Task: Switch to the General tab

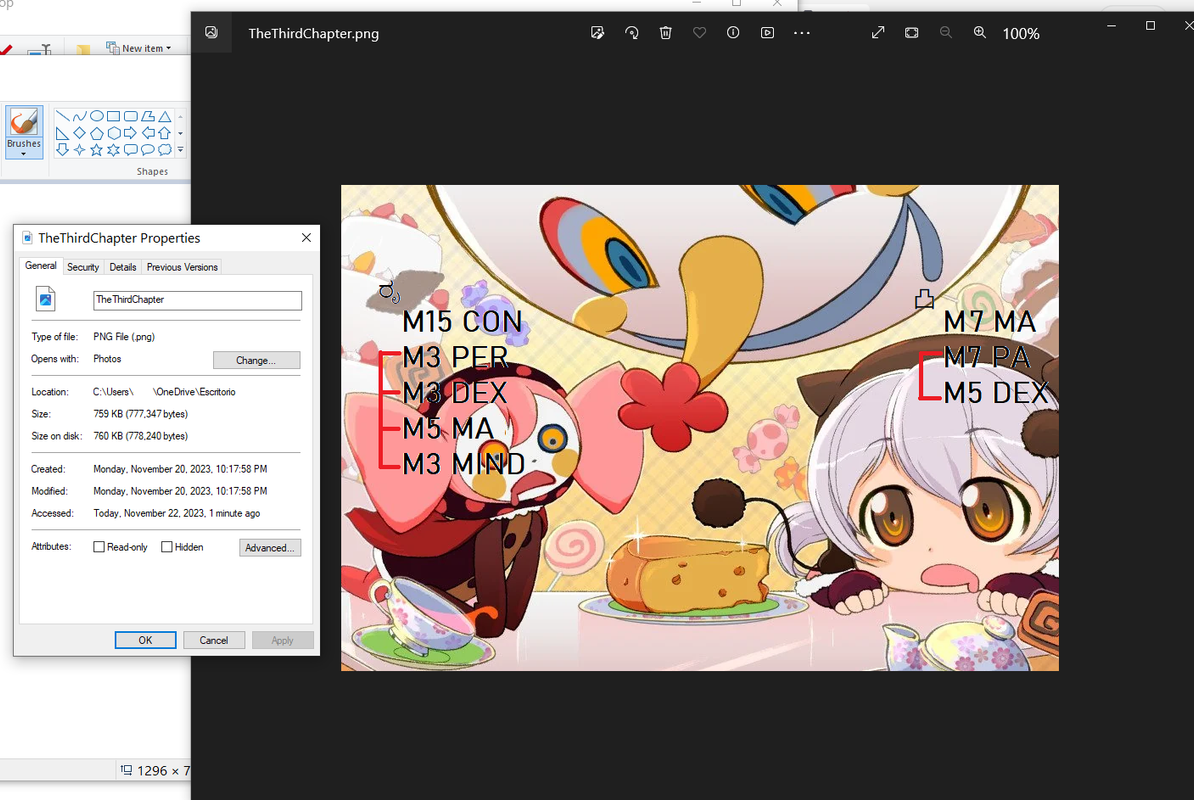Action: click(40, 266)
